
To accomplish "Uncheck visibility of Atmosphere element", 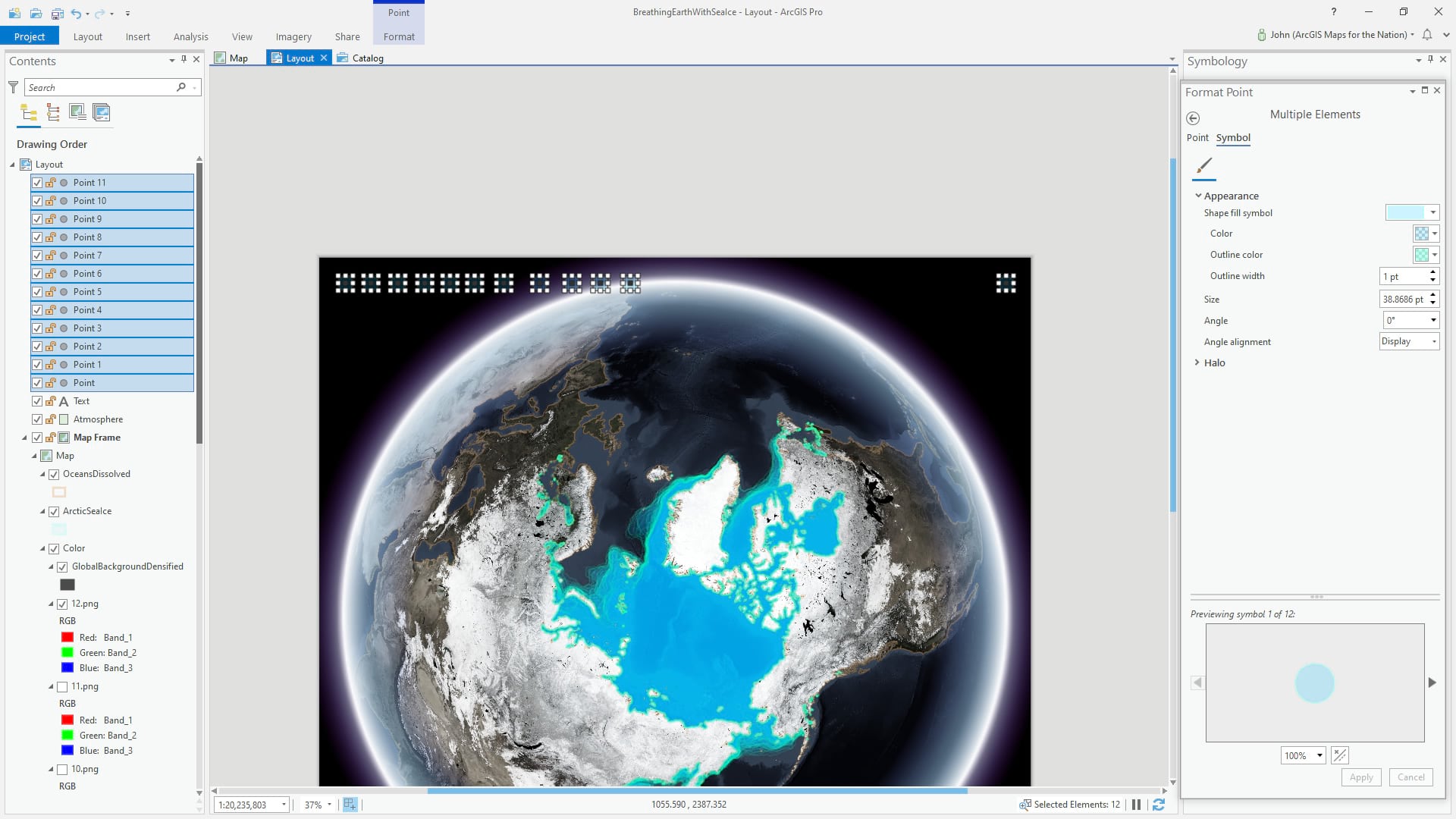I will (x=37, y=419).
